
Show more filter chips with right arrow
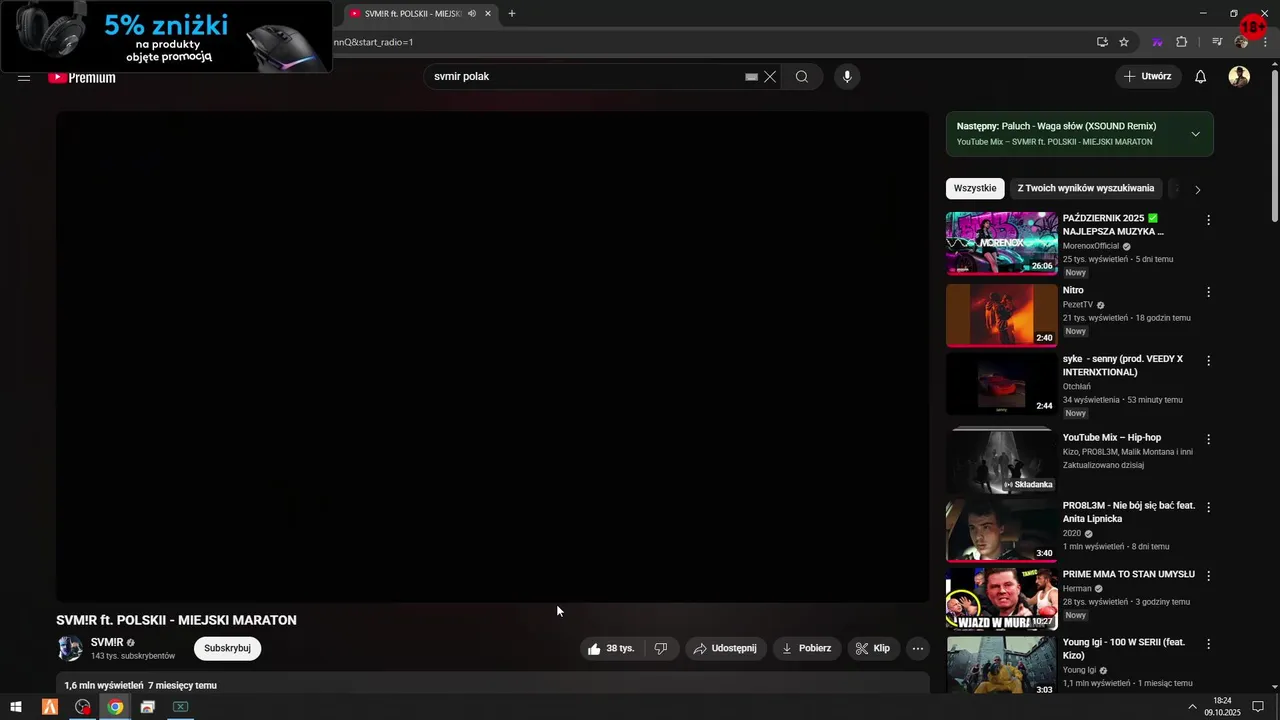[1197, 189]
